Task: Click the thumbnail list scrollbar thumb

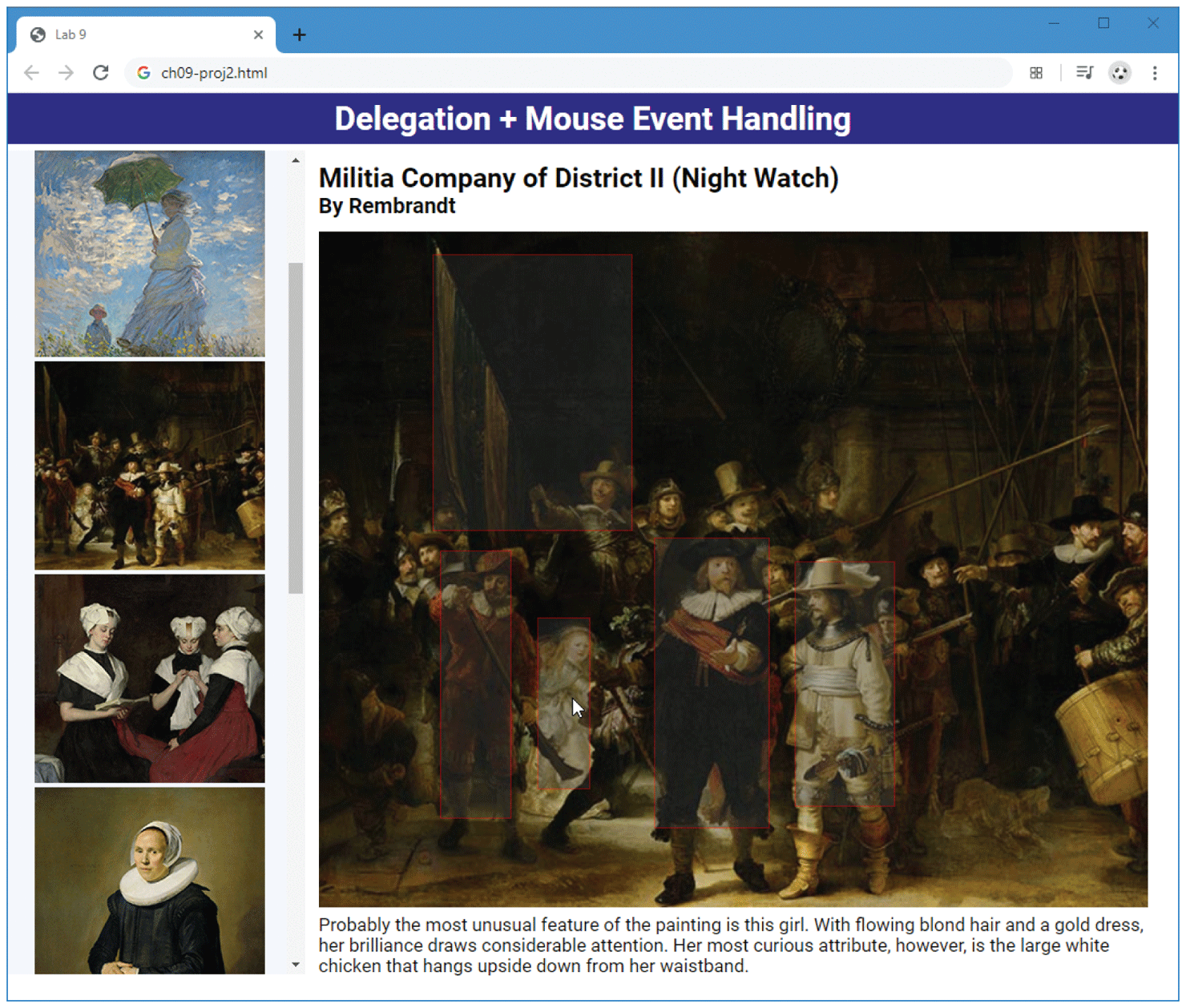Action: (296, 427)
